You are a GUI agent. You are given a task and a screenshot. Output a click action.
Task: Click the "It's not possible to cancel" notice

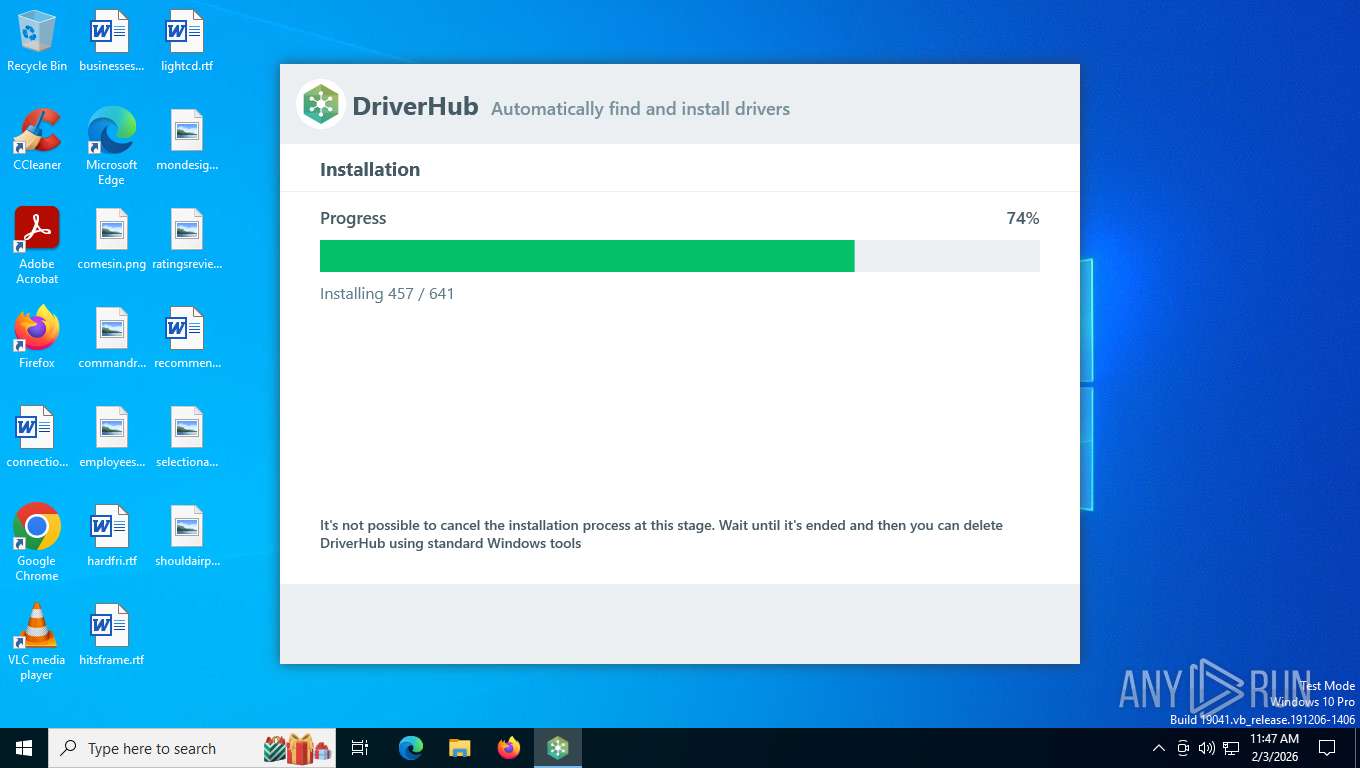pos(661,534)
